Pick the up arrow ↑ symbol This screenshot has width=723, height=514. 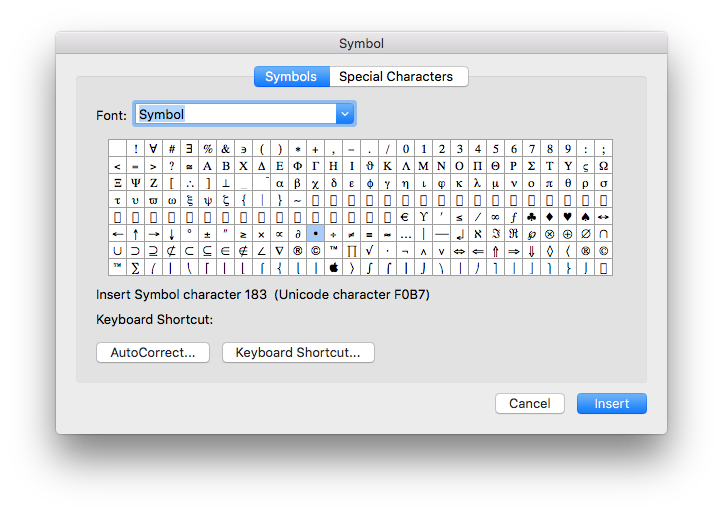(x=136, y=234)
